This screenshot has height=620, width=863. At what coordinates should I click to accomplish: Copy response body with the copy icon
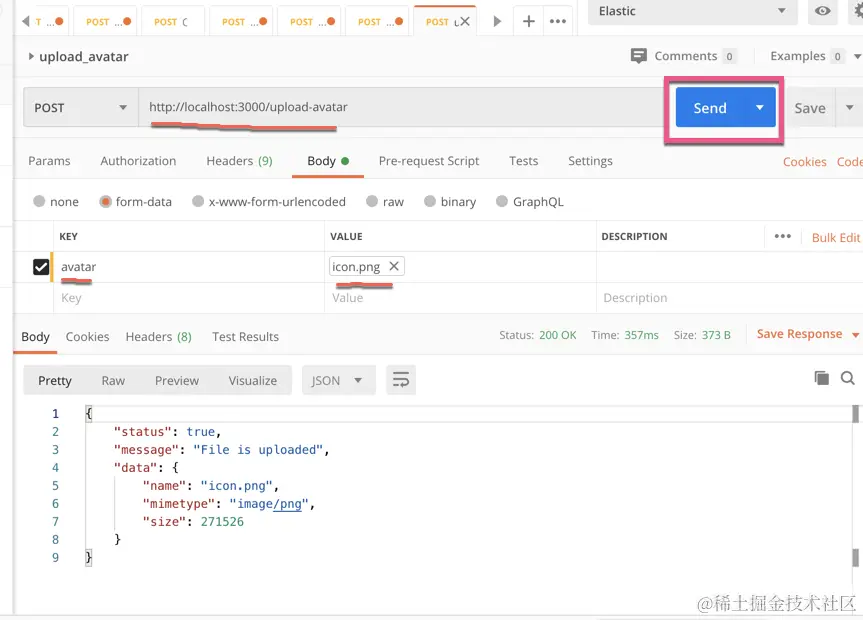tap(821, 378)
